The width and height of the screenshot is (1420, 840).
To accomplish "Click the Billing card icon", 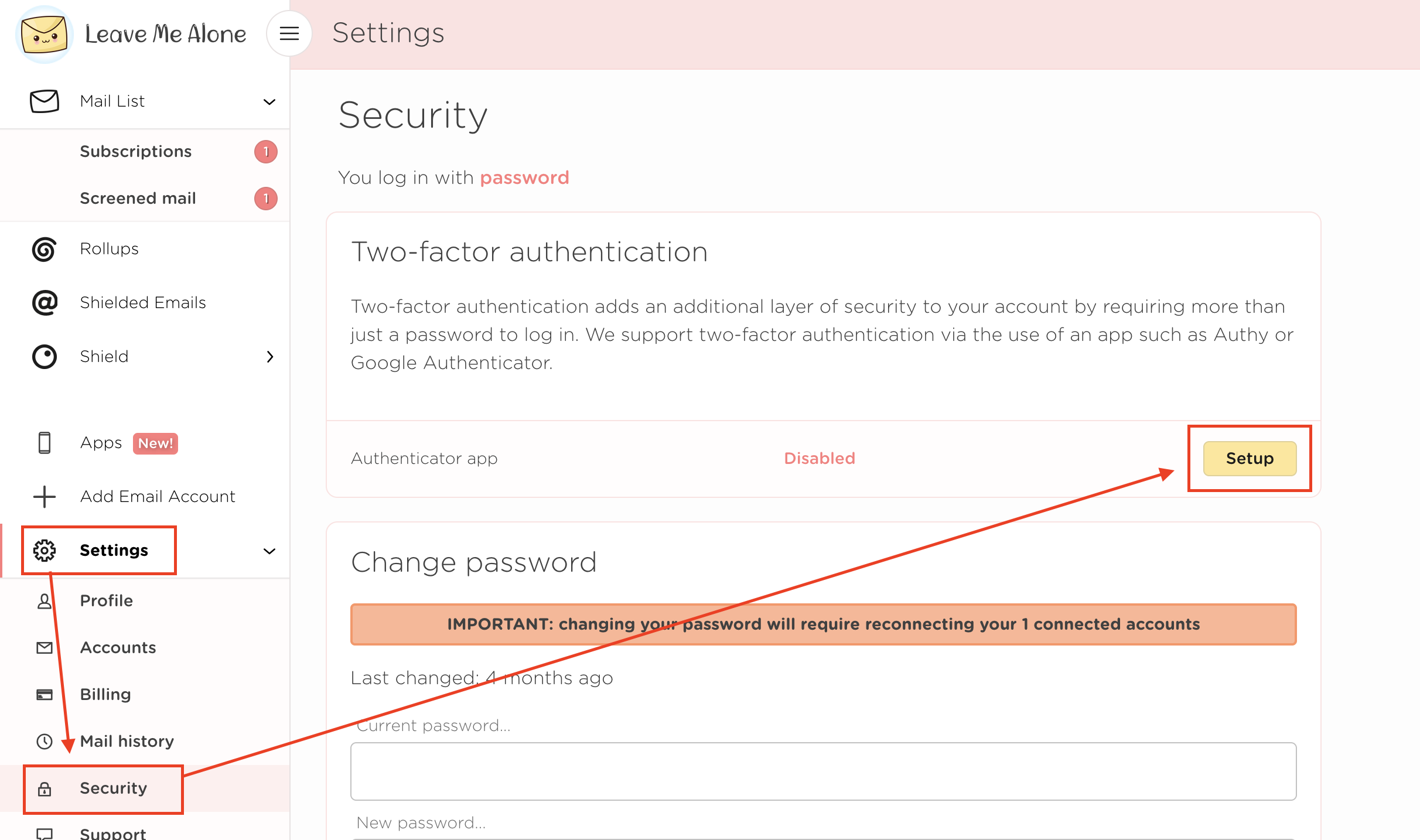I will point(45,695).
